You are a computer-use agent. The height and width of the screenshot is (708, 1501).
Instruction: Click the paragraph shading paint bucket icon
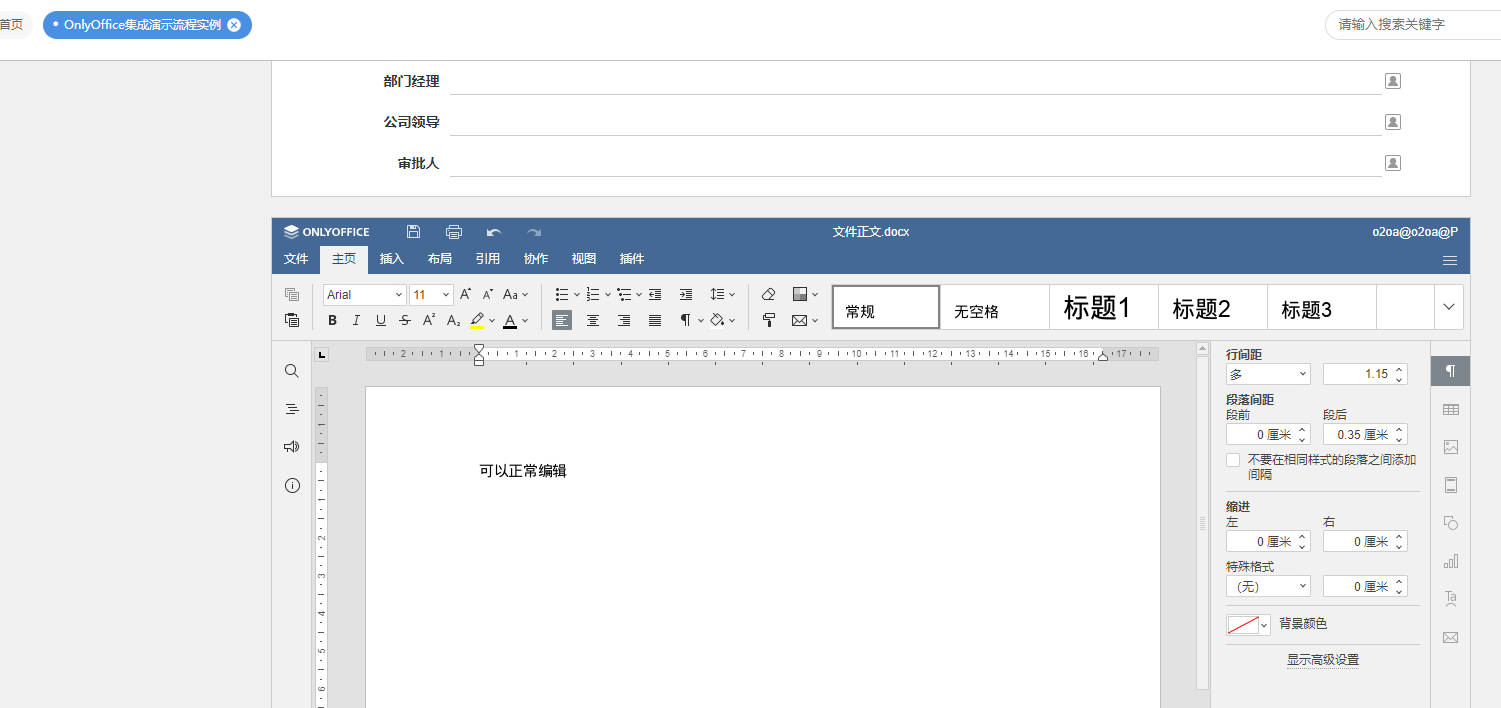coord(717,320)
